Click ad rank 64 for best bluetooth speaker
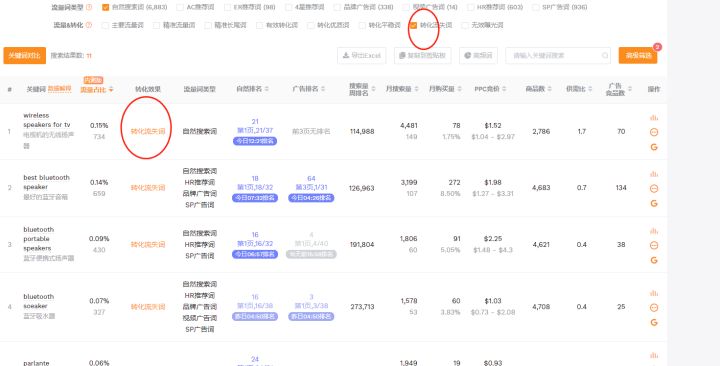 (311, 179)
